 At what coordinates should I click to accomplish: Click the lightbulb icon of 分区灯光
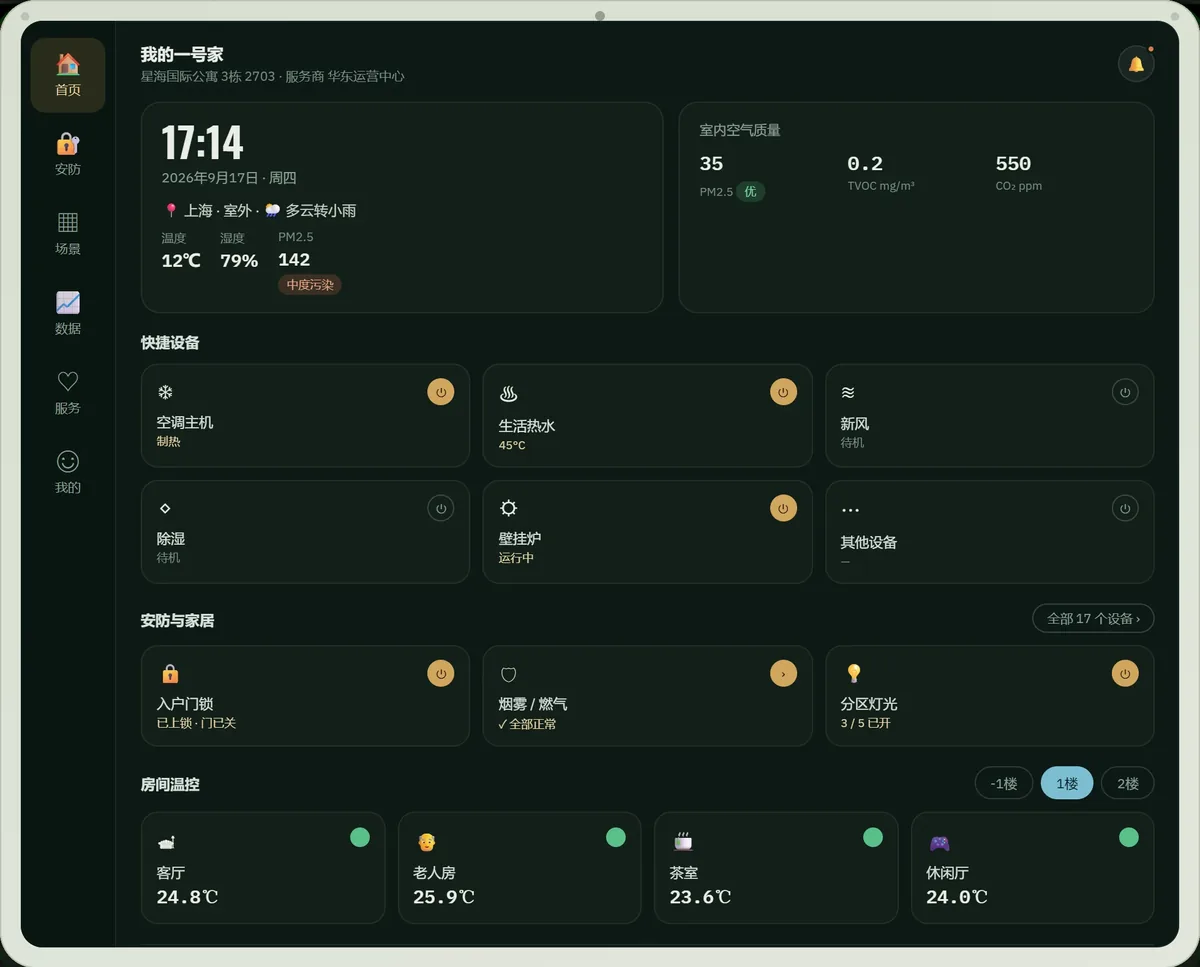point(854,673)
